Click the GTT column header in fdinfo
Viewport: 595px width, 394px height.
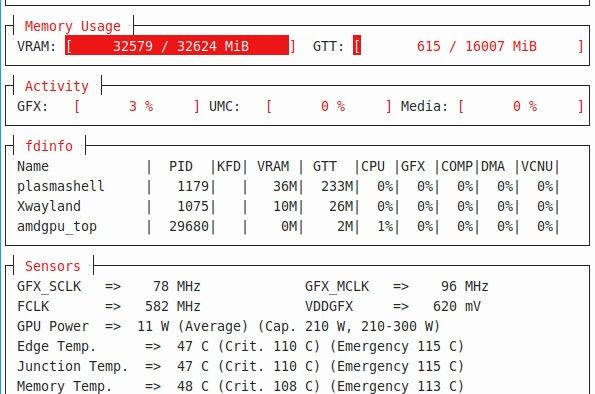coord(325,166)
